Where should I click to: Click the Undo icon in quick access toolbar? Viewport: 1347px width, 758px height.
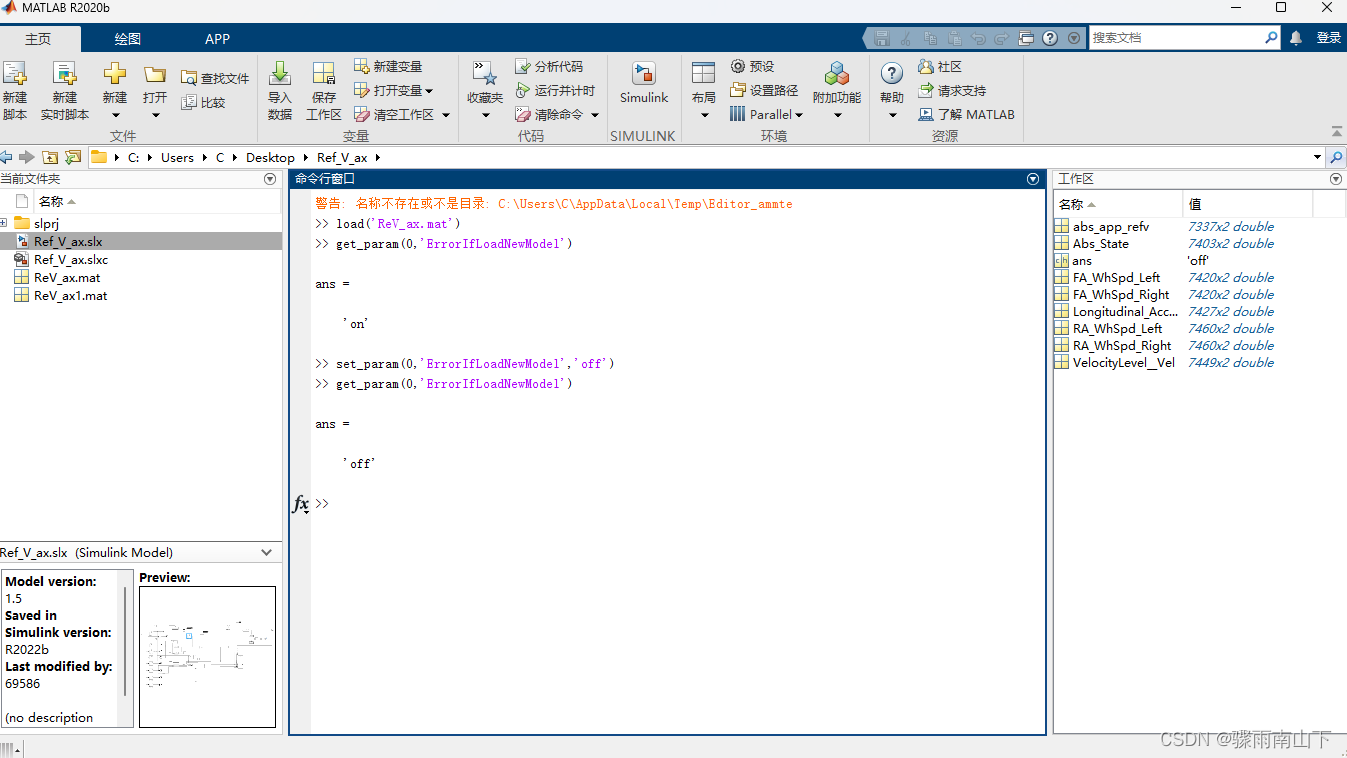pyautogui.click(x=978, y=38)
